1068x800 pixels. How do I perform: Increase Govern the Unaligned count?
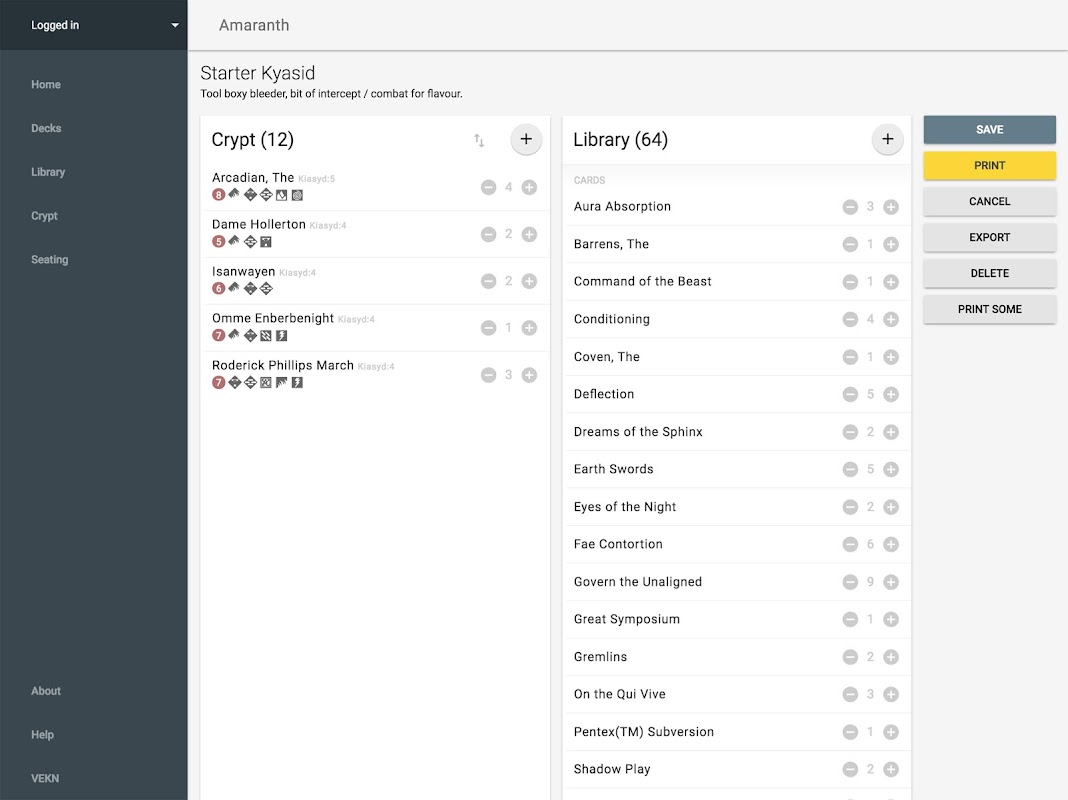click(x=891, y=582)
